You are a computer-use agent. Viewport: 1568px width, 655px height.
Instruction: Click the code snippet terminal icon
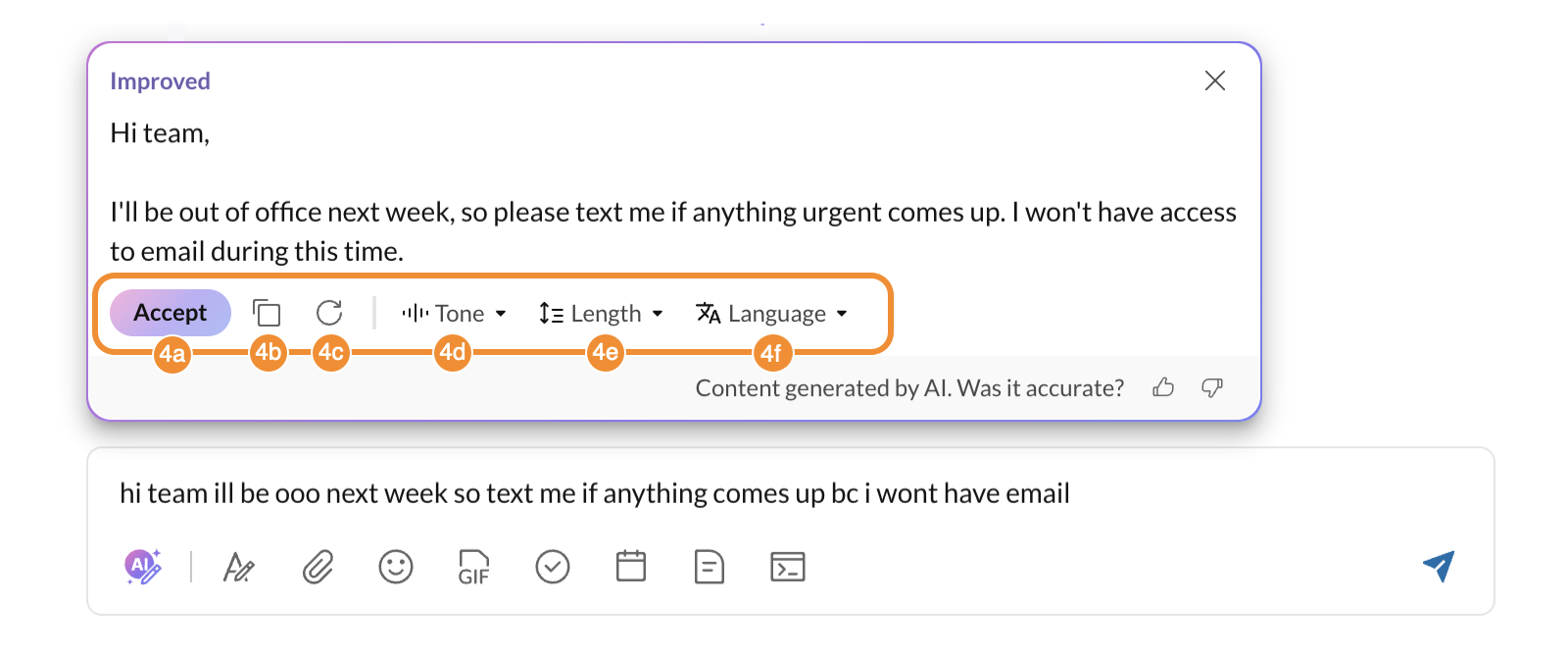[x=788, y=567]
